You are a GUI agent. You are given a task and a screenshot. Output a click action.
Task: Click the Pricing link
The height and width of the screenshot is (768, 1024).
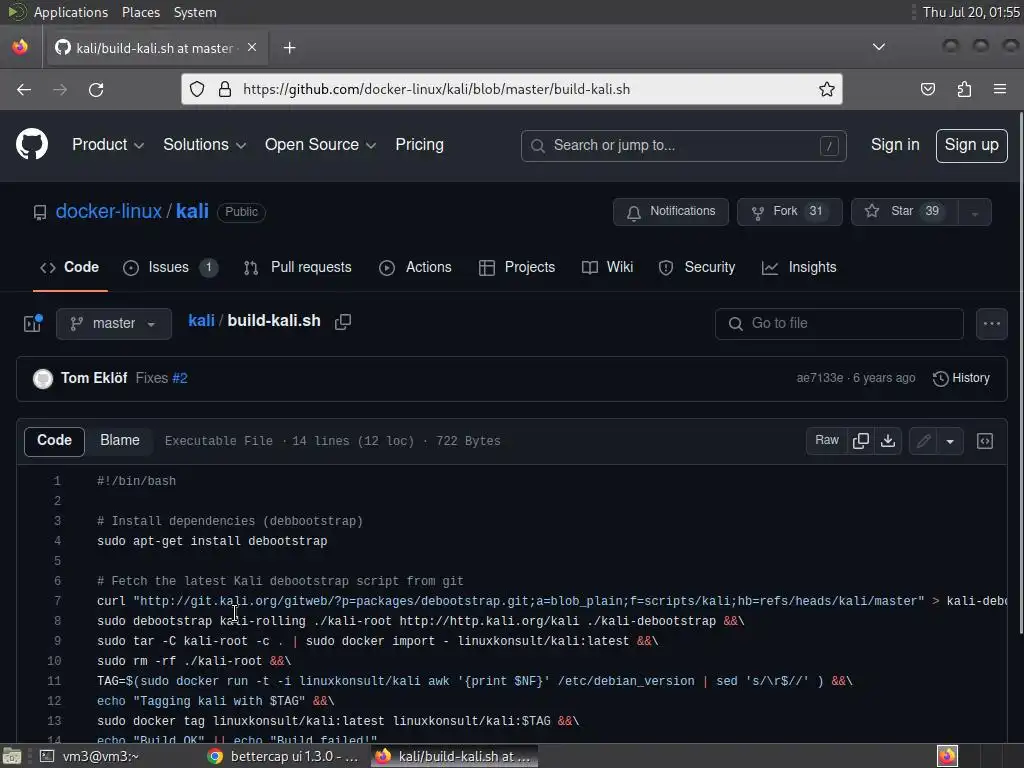click(x=419, y=144)
